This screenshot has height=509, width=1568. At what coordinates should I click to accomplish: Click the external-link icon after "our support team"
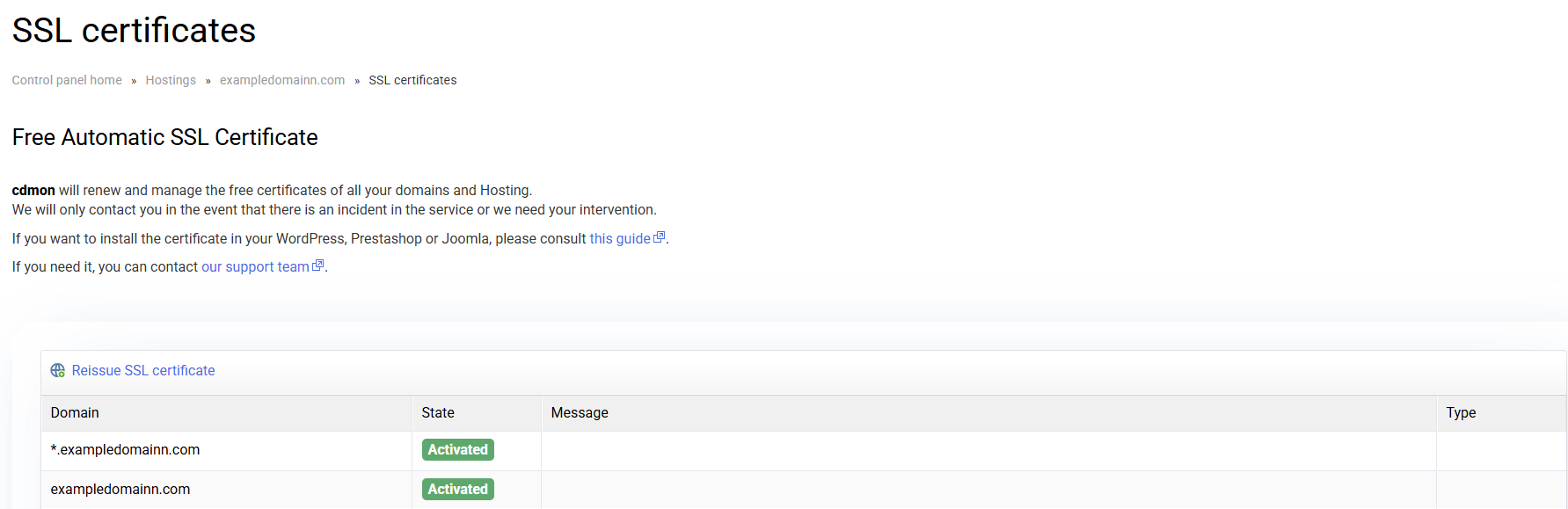318,265
